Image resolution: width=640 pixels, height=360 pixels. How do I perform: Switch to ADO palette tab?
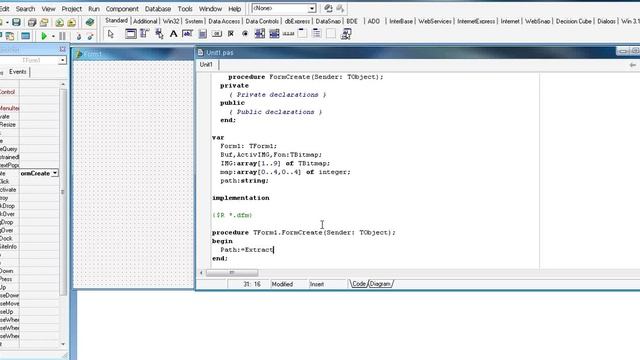[x=373, y=21]
